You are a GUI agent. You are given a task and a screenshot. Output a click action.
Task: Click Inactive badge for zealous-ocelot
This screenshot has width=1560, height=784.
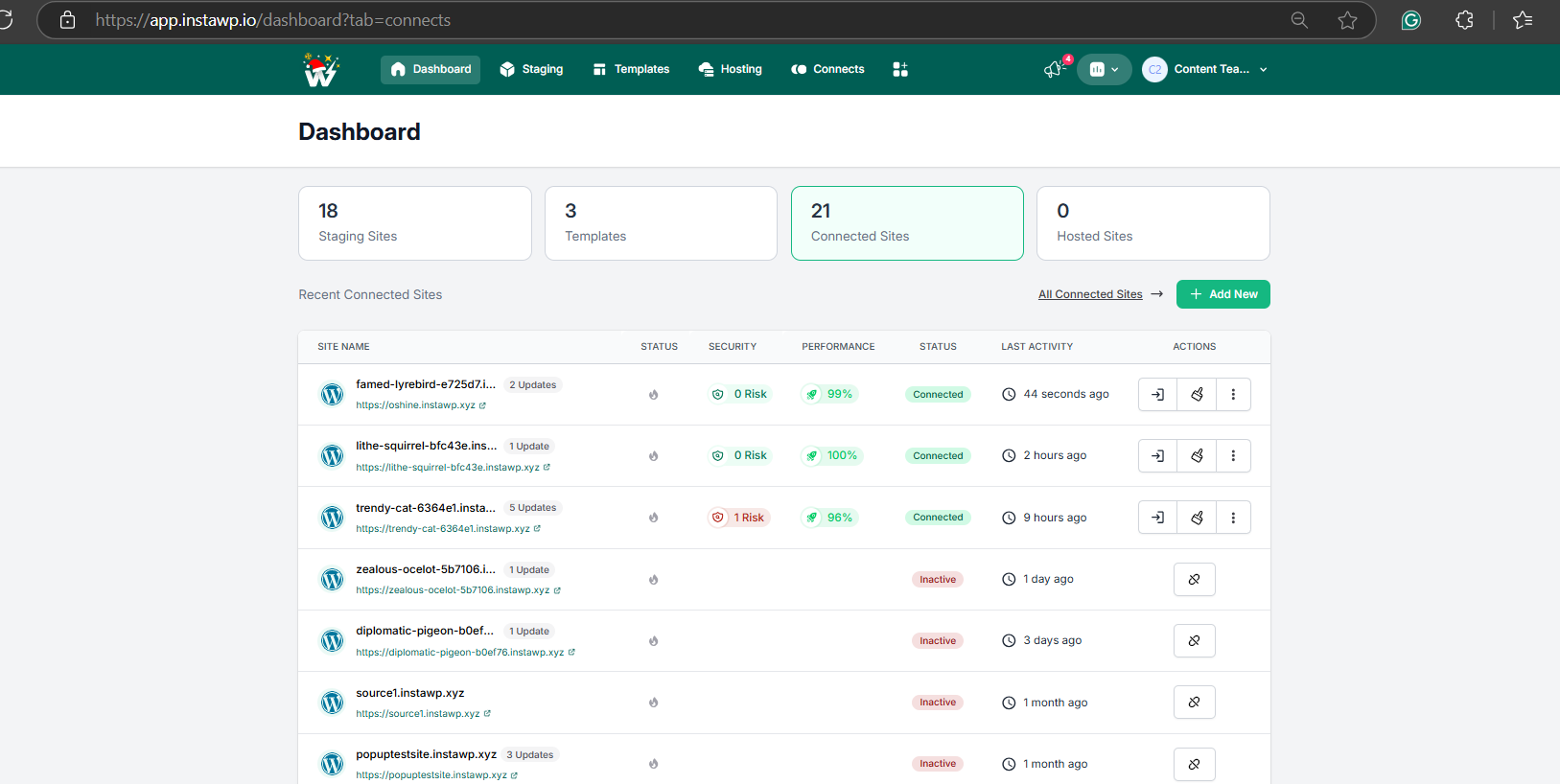pos(938,579)
